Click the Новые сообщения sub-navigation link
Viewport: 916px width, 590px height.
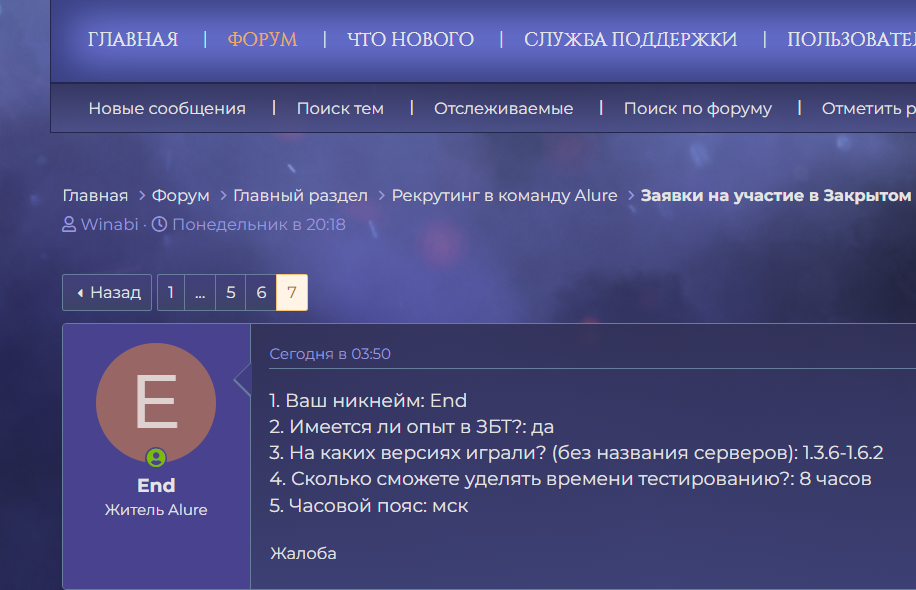point(167,108)
